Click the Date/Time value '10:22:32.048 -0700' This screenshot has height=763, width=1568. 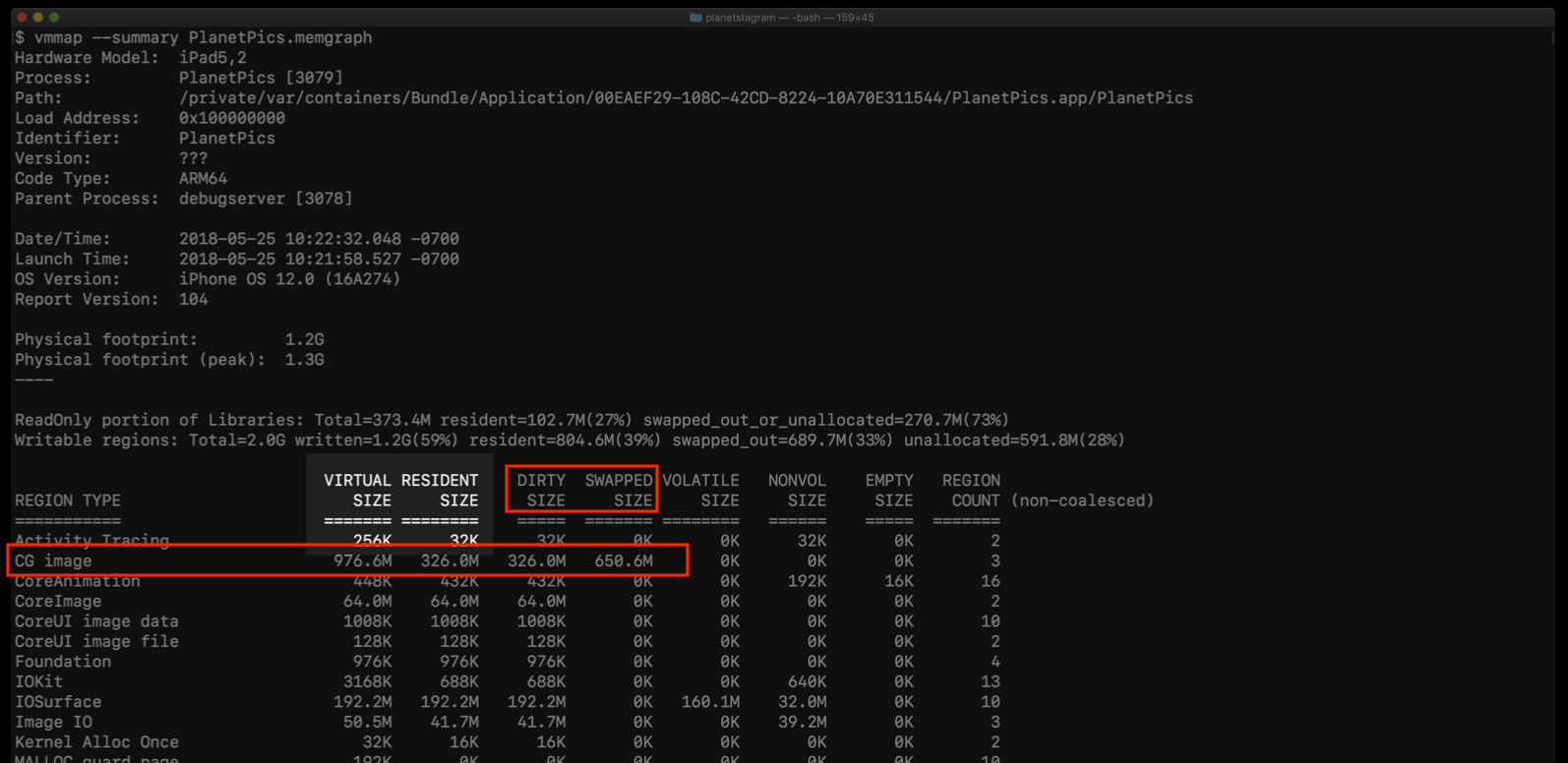point(372,239)
